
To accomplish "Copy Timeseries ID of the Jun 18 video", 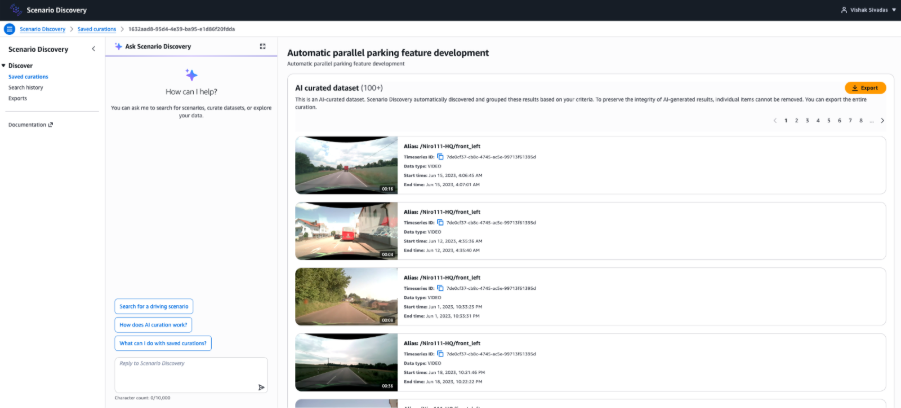I will [x=440, y=353].
